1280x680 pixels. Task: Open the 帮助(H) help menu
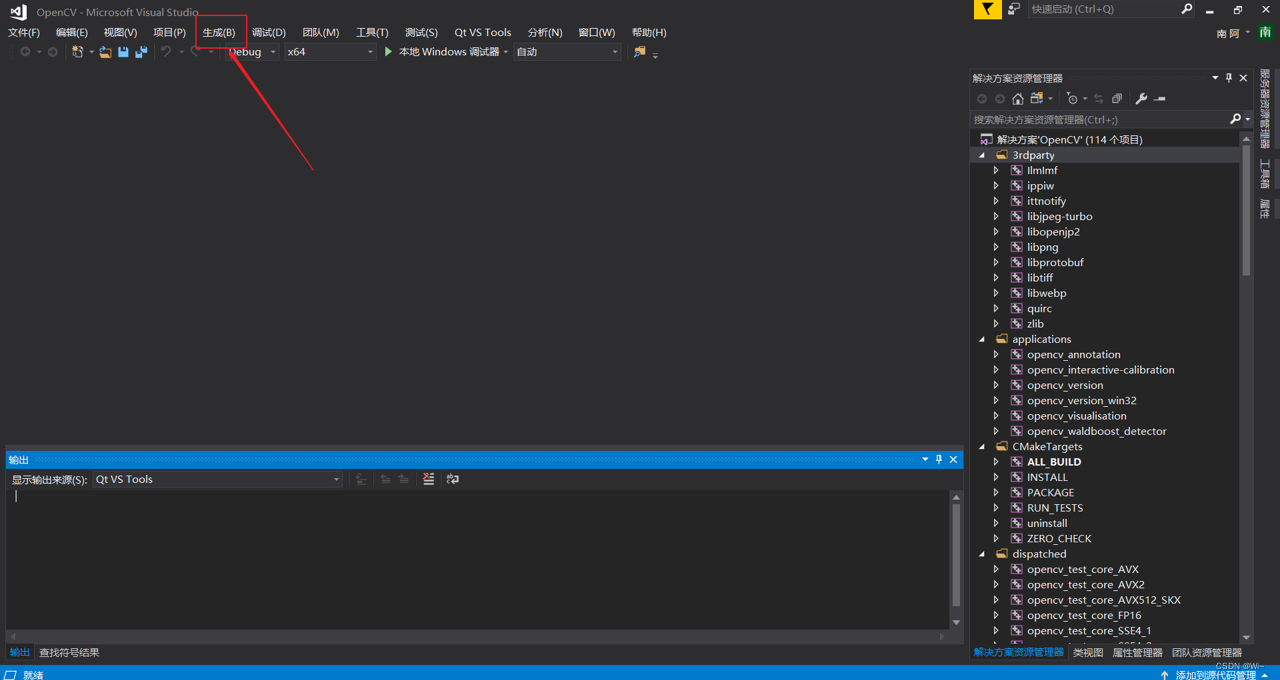click(649, 33)
